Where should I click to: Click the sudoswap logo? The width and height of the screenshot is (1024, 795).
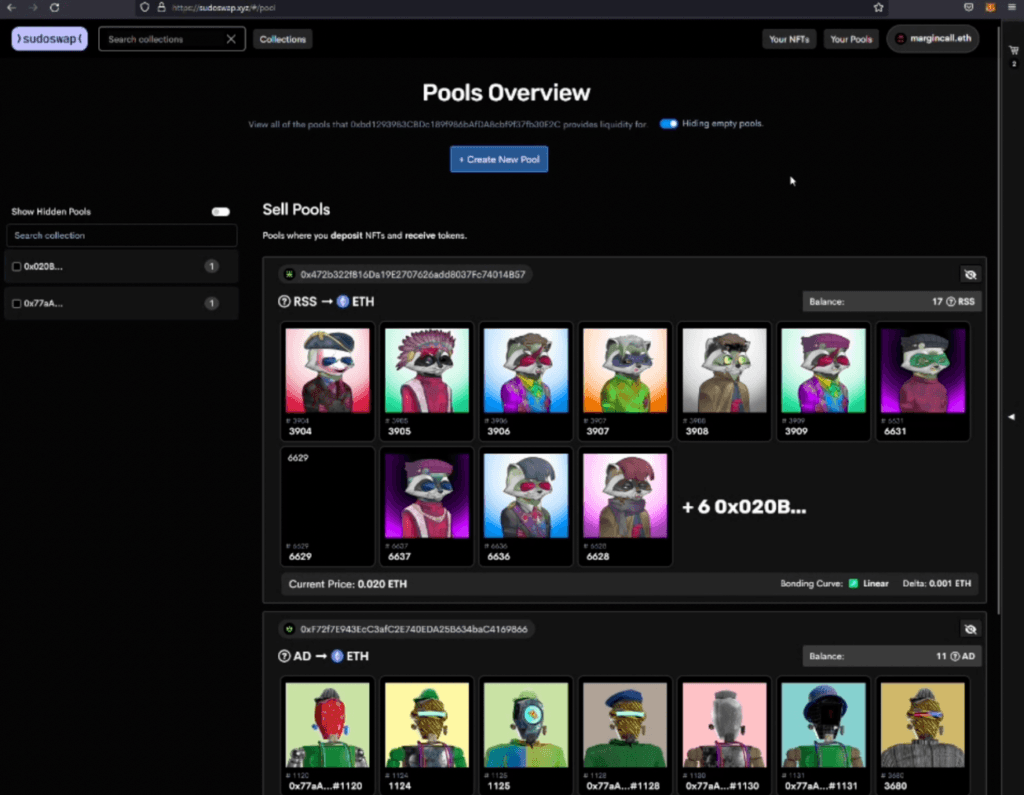(49, 39)
